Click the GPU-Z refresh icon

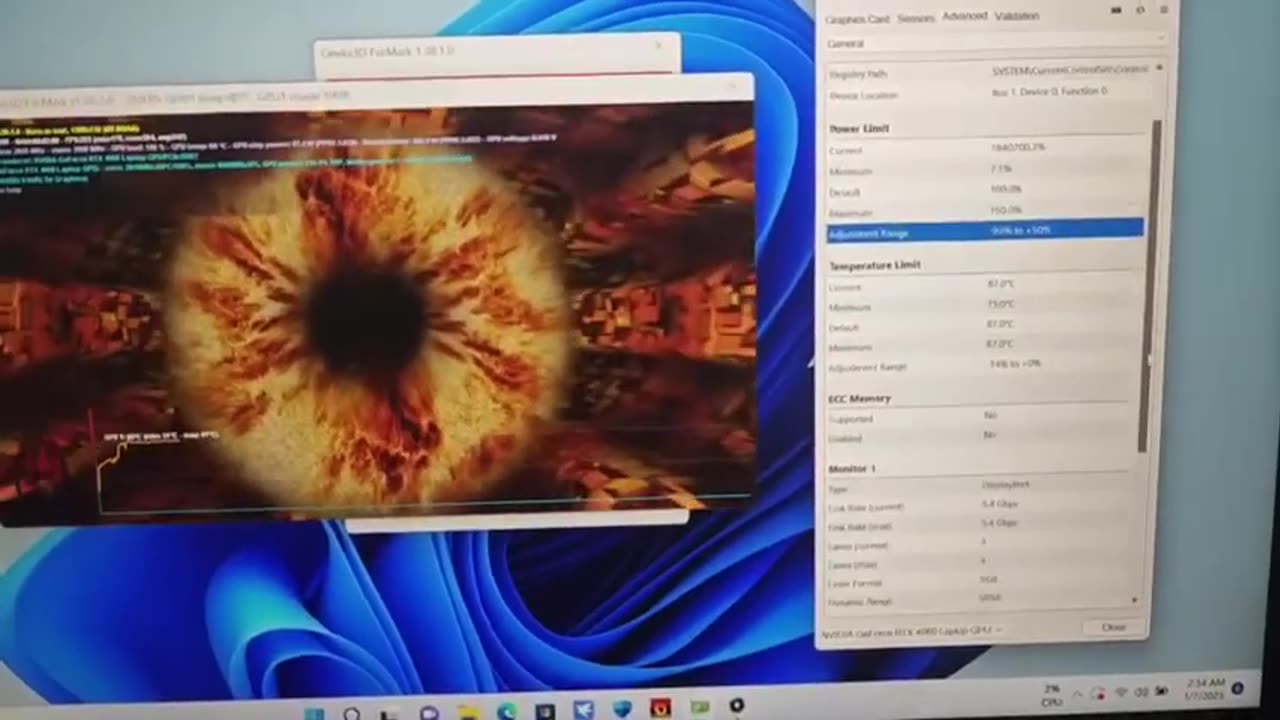click(1140, 10)
